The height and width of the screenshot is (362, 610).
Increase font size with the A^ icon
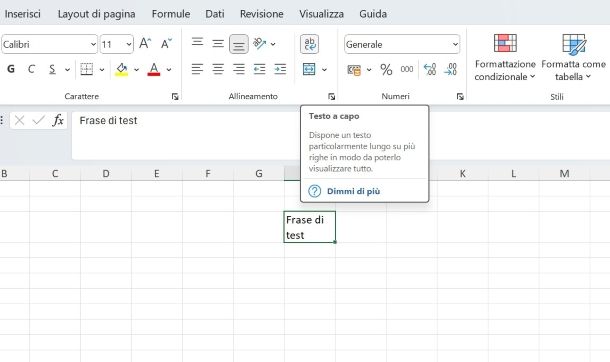145,44
